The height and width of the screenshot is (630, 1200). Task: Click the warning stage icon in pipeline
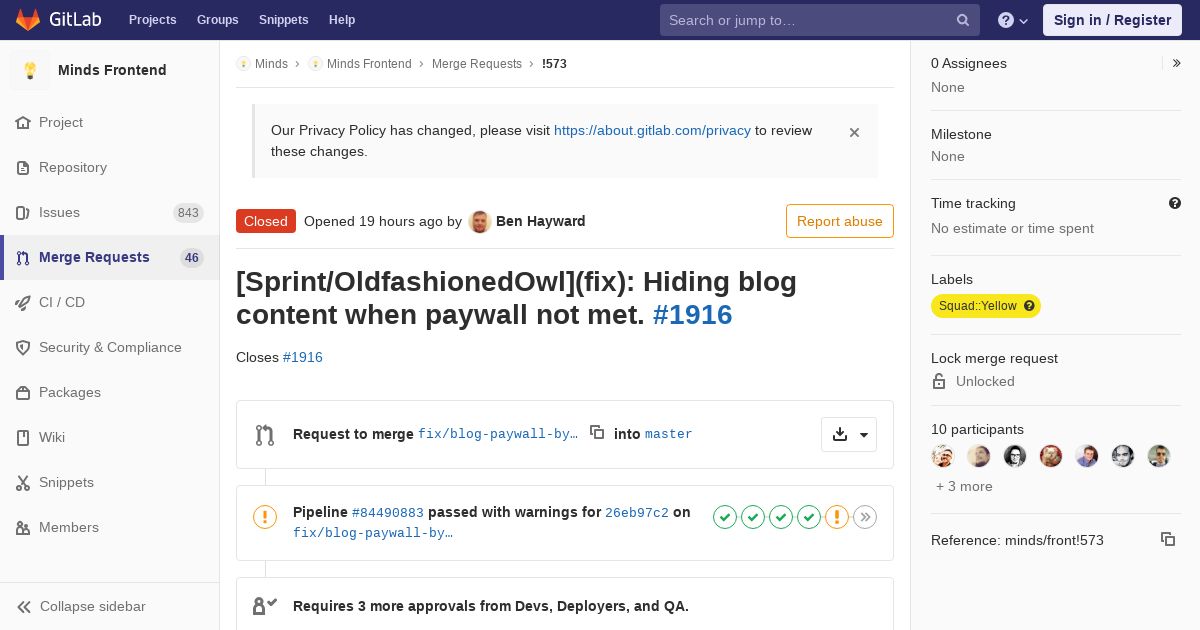[x=837, y=517]
